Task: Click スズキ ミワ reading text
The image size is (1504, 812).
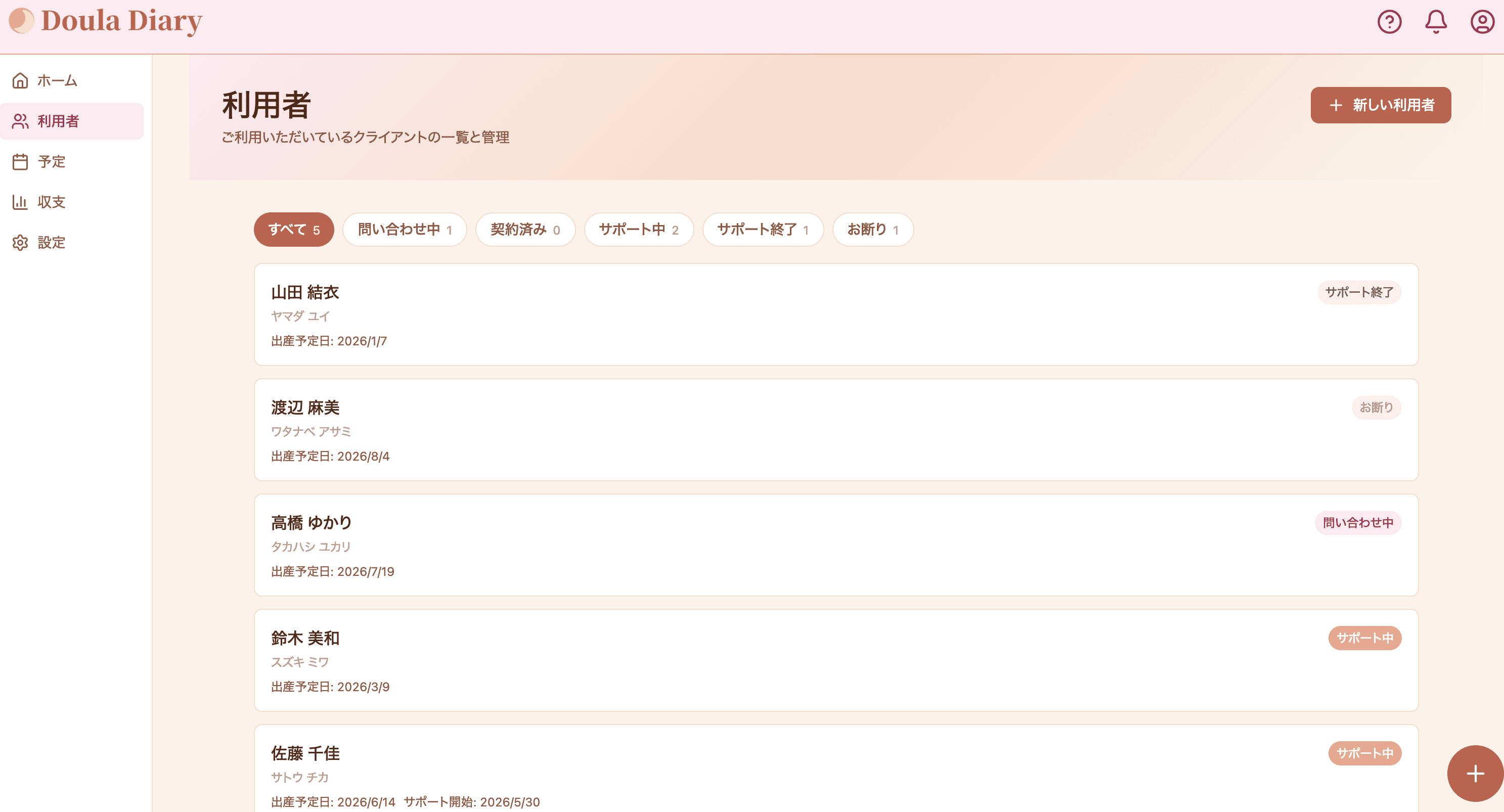Action: pyautogui.click(x=299, y=662)
